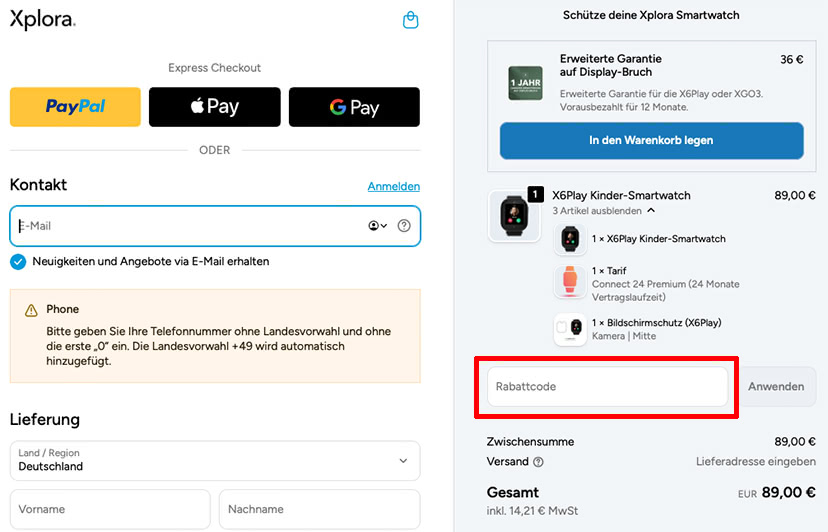Pay with the PayPal express button
The image size is (828, 532).
click(76, 107)
